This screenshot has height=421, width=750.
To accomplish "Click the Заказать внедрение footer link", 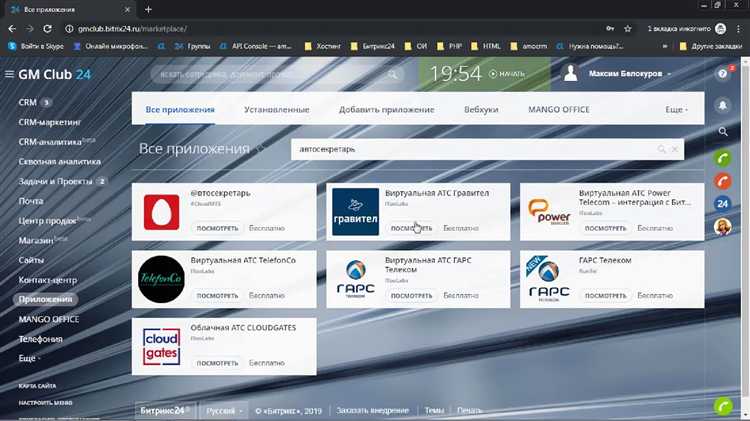I will [372, 410].
